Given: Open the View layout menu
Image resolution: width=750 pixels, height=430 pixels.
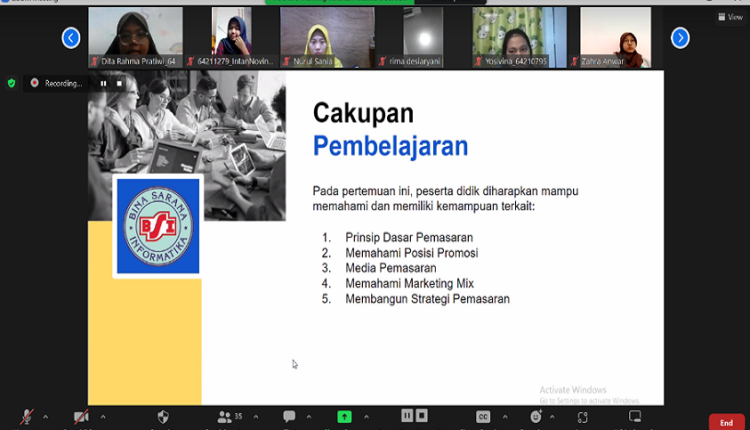Looking at the screenshot, I should tap(730, 17).
